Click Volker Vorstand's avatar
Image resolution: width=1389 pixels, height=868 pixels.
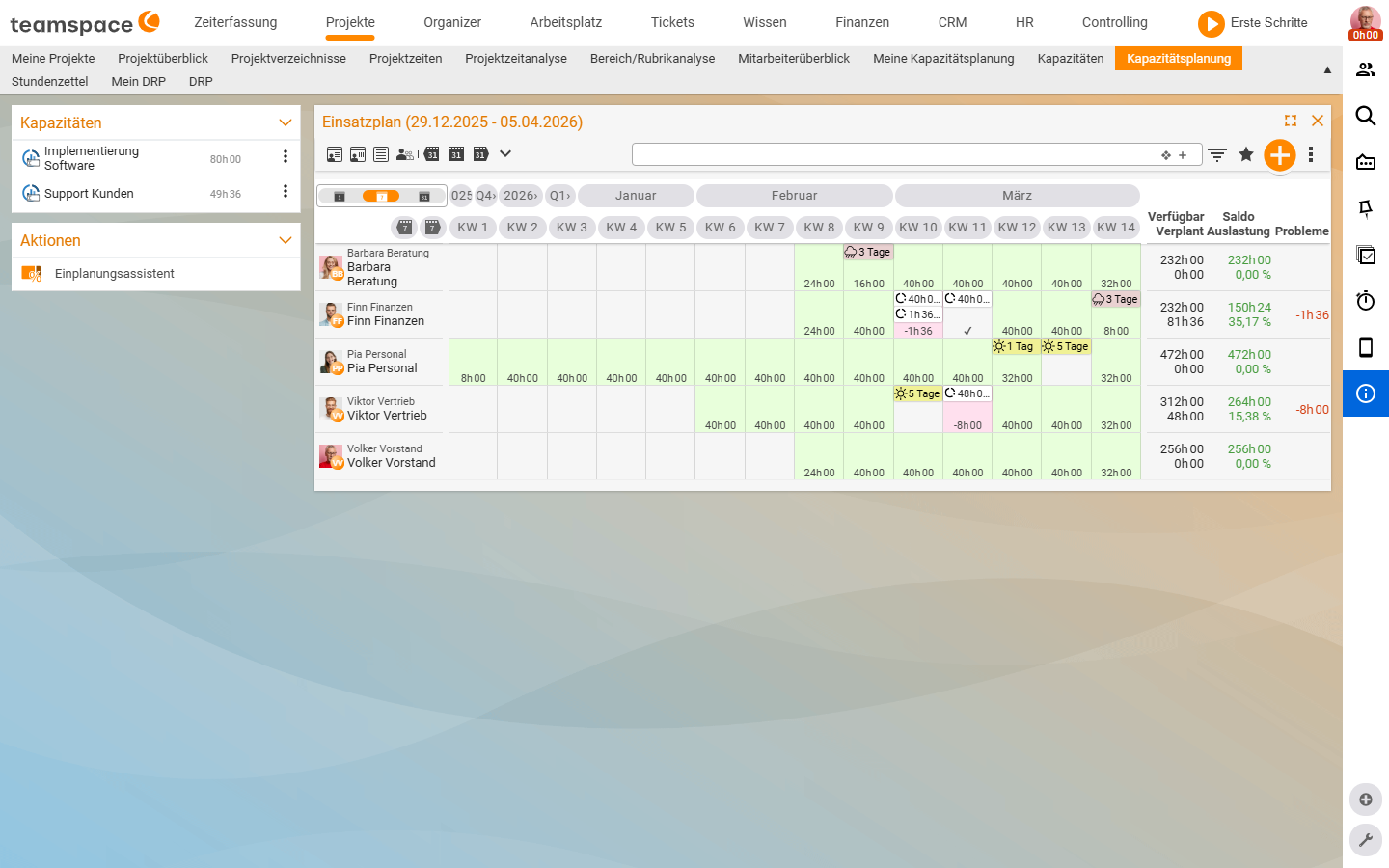[331, 456]
